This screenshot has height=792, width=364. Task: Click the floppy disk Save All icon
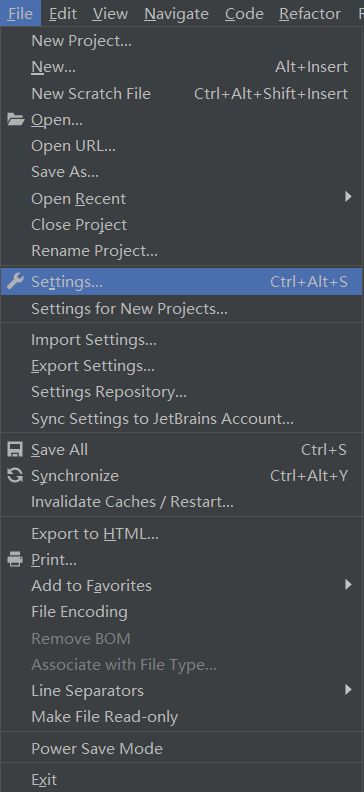(x=15, y=449)
